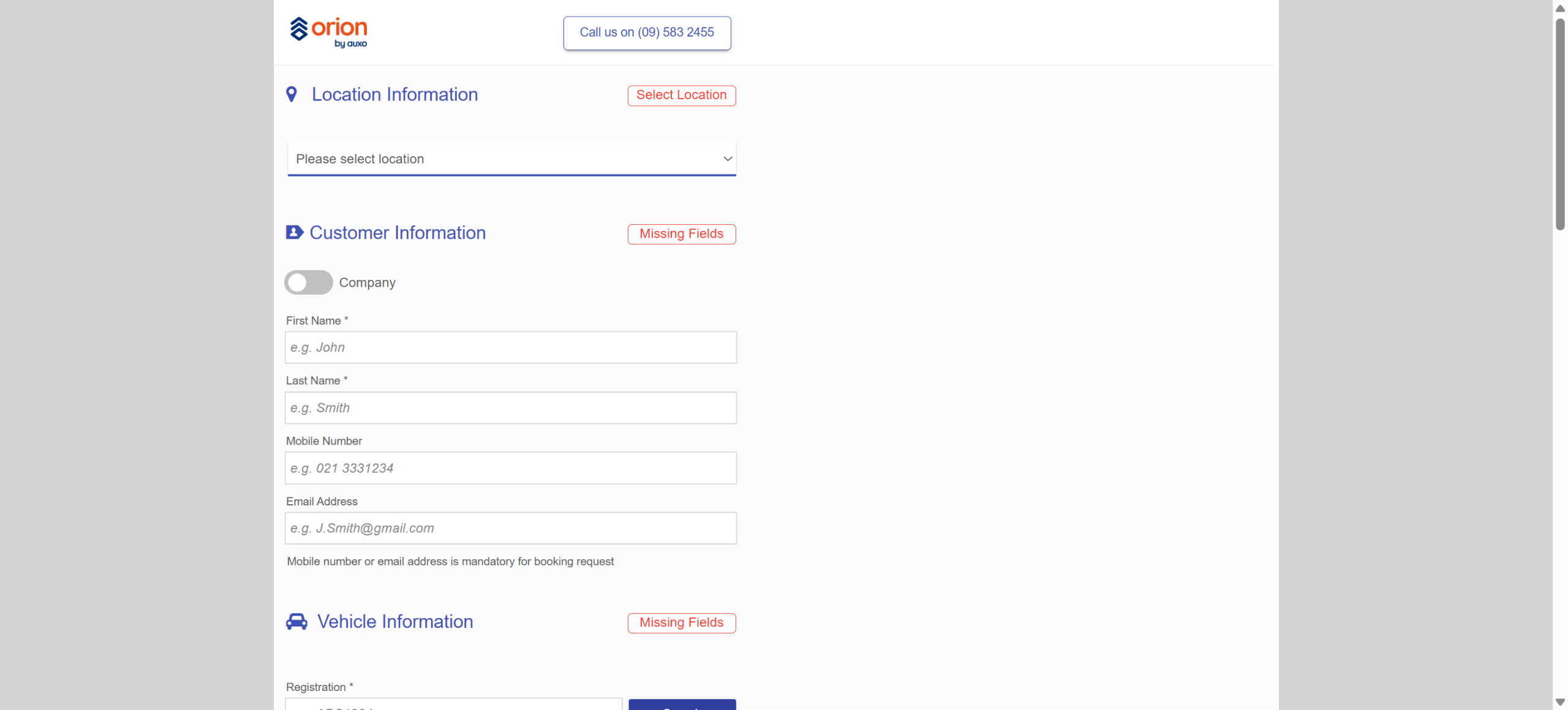The width and height of the screenshot is (1568, 710).
Task: Click the blue button beside the Registration field
Action: coord(682,705)
